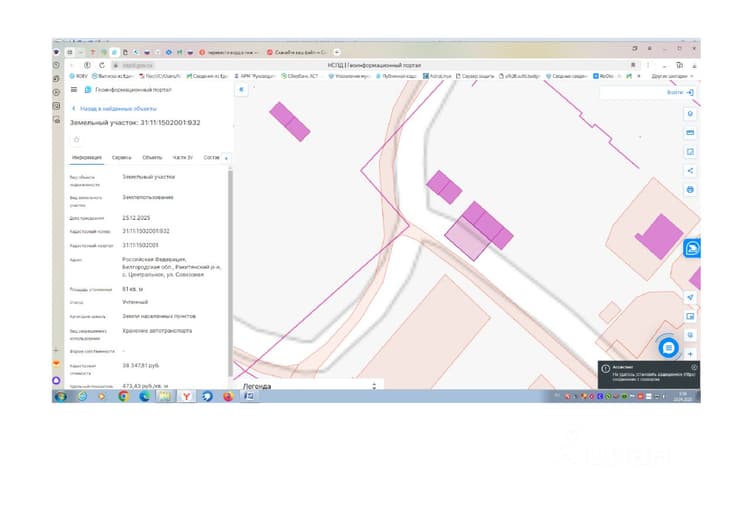The image size is (750, 530).
Task: Select cadastral number value 31:11:1502001:932
Action: point(146,231)
